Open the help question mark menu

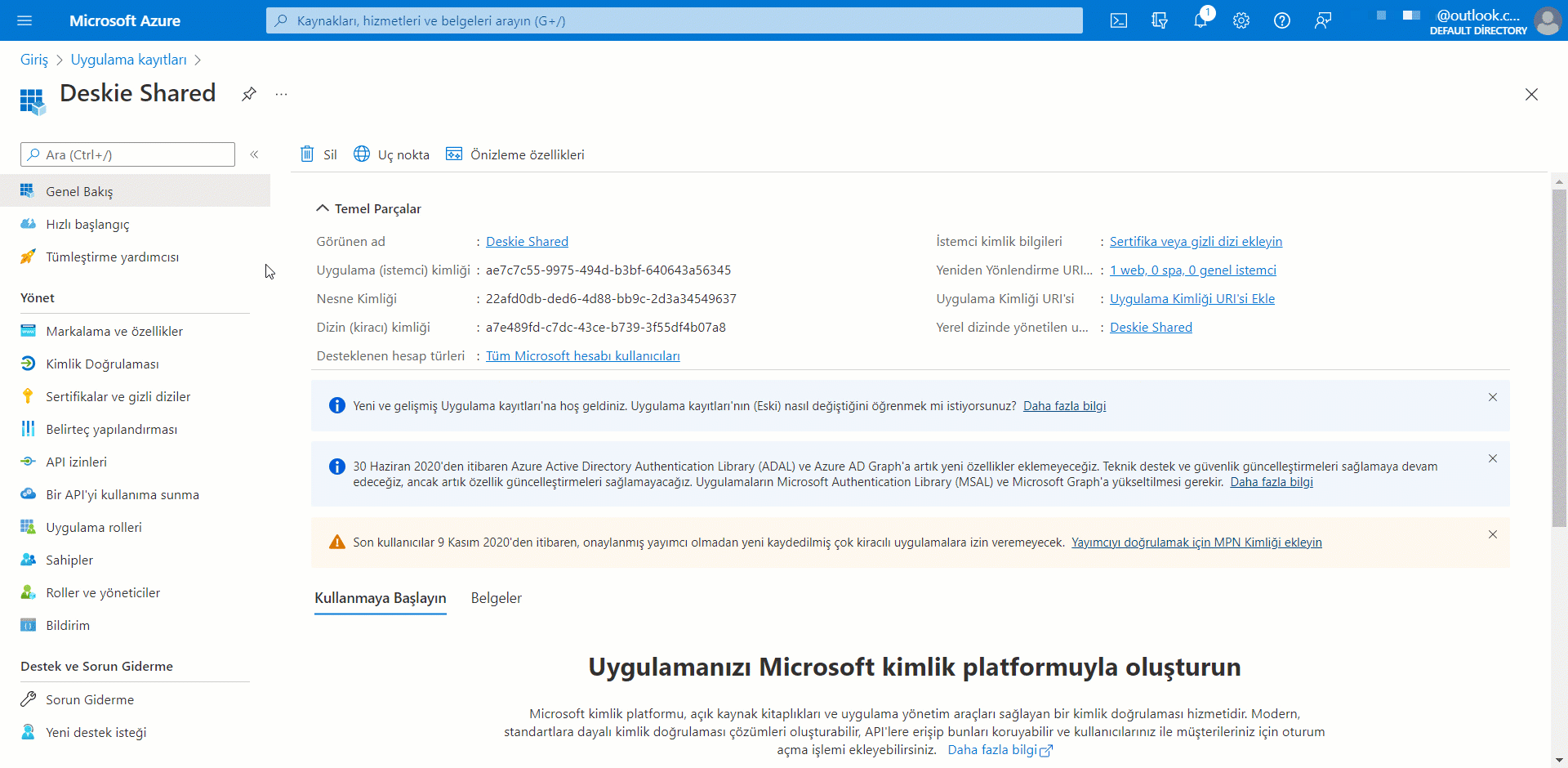[1282, 20]
